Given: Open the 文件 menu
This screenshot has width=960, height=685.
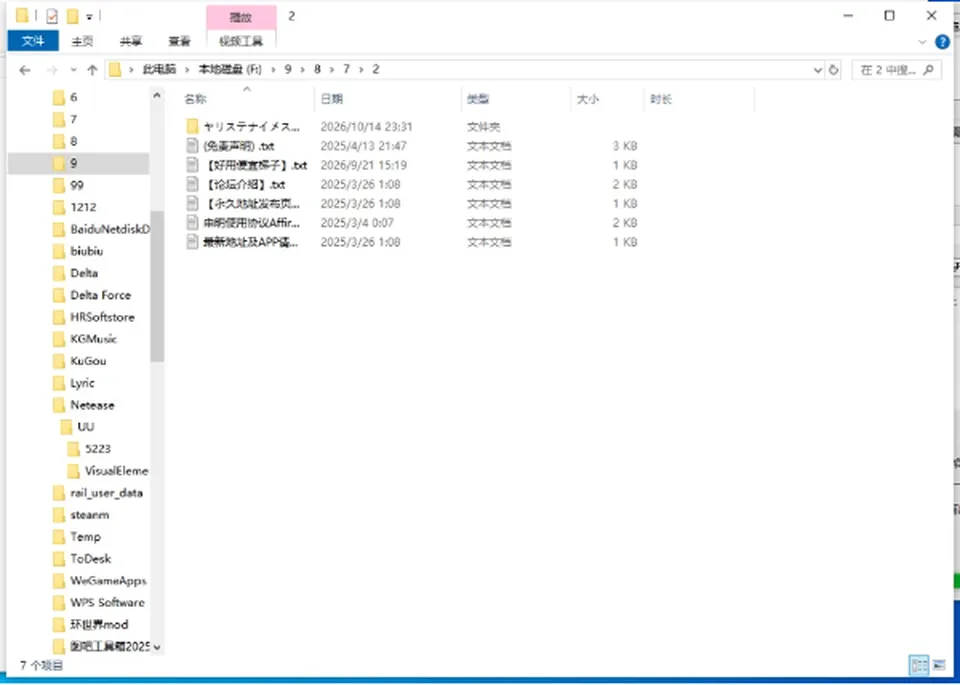Looking at the screenshot, I should coord(33,41).
